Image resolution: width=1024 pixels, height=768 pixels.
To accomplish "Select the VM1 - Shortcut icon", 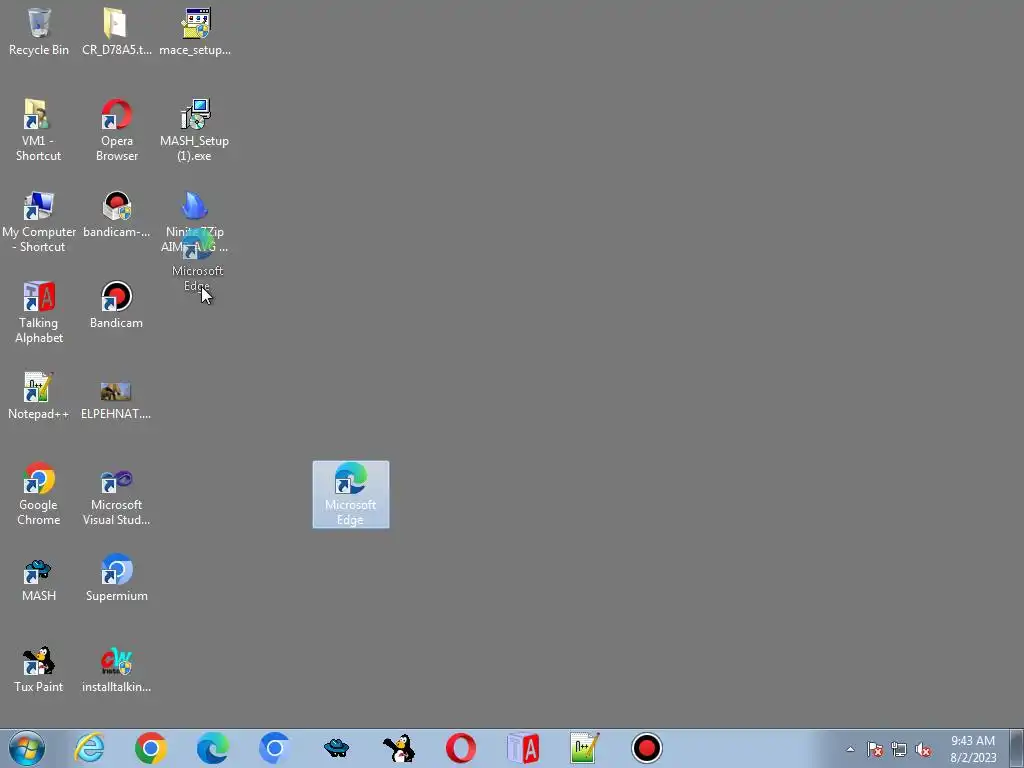I will coord(39,130).
